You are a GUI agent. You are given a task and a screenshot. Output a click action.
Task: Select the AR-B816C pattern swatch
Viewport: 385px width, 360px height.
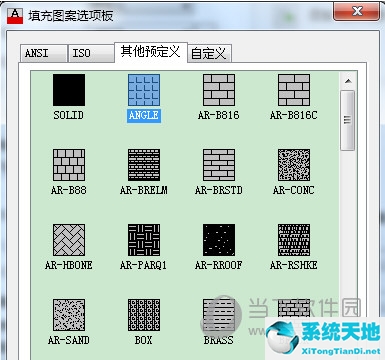coord(294,90)
